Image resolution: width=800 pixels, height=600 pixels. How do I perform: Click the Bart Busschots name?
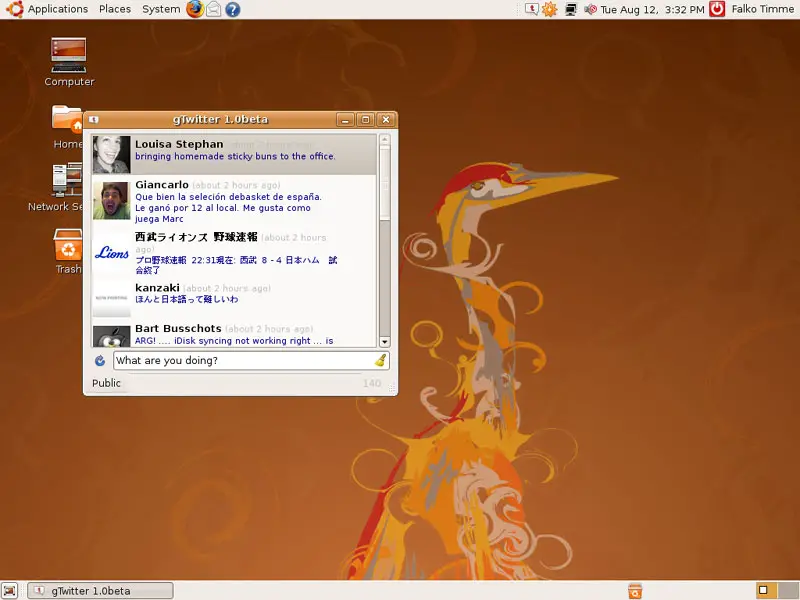(178, 329)
